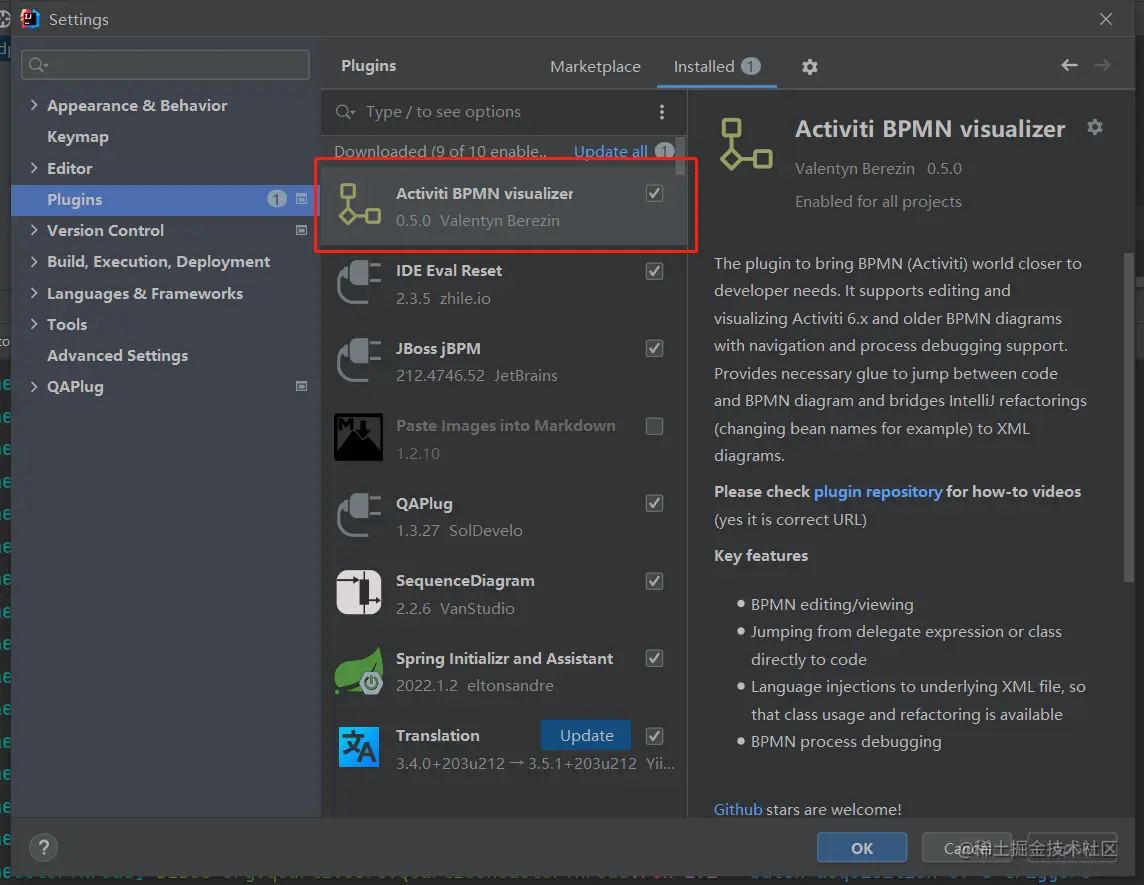
Task: Expand Appearance & Behavior settings
Action: pos(34,105)
